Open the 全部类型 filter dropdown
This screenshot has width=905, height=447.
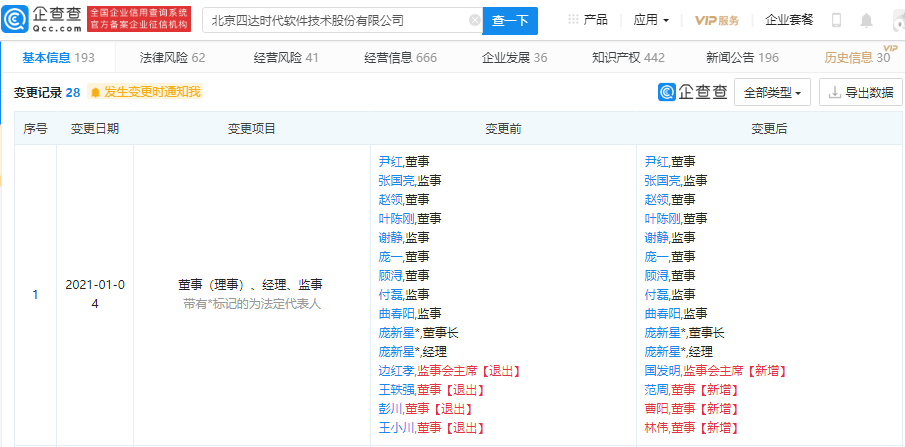tap(772, 92)
